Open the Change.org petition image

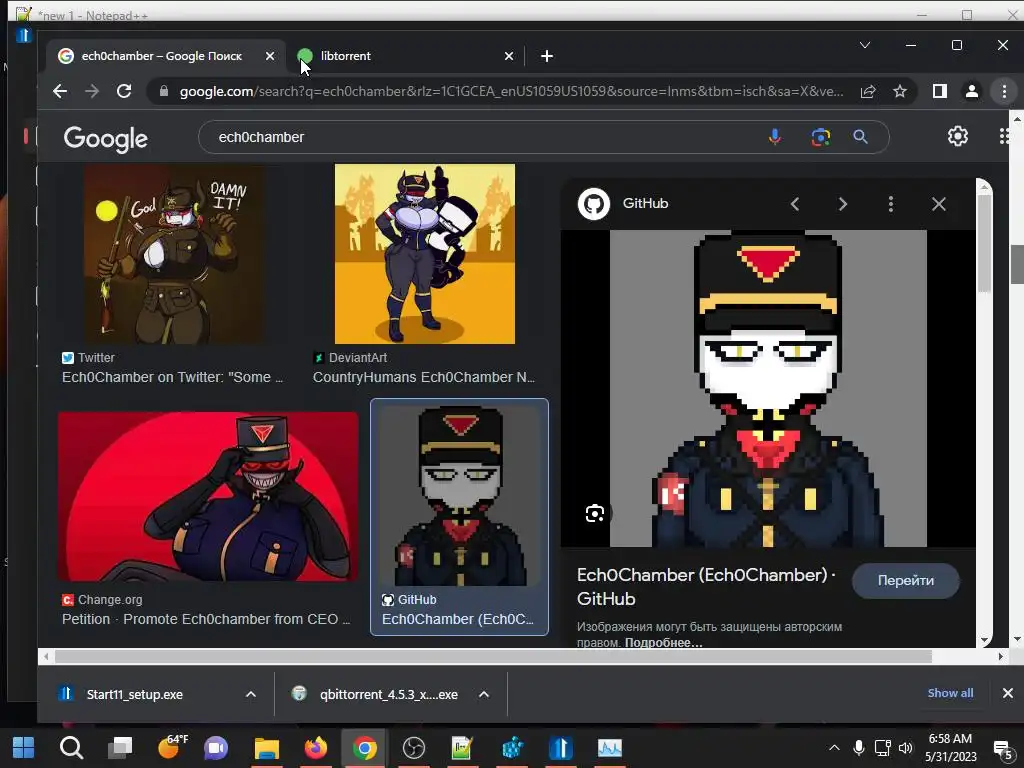(x=208, y=496)
